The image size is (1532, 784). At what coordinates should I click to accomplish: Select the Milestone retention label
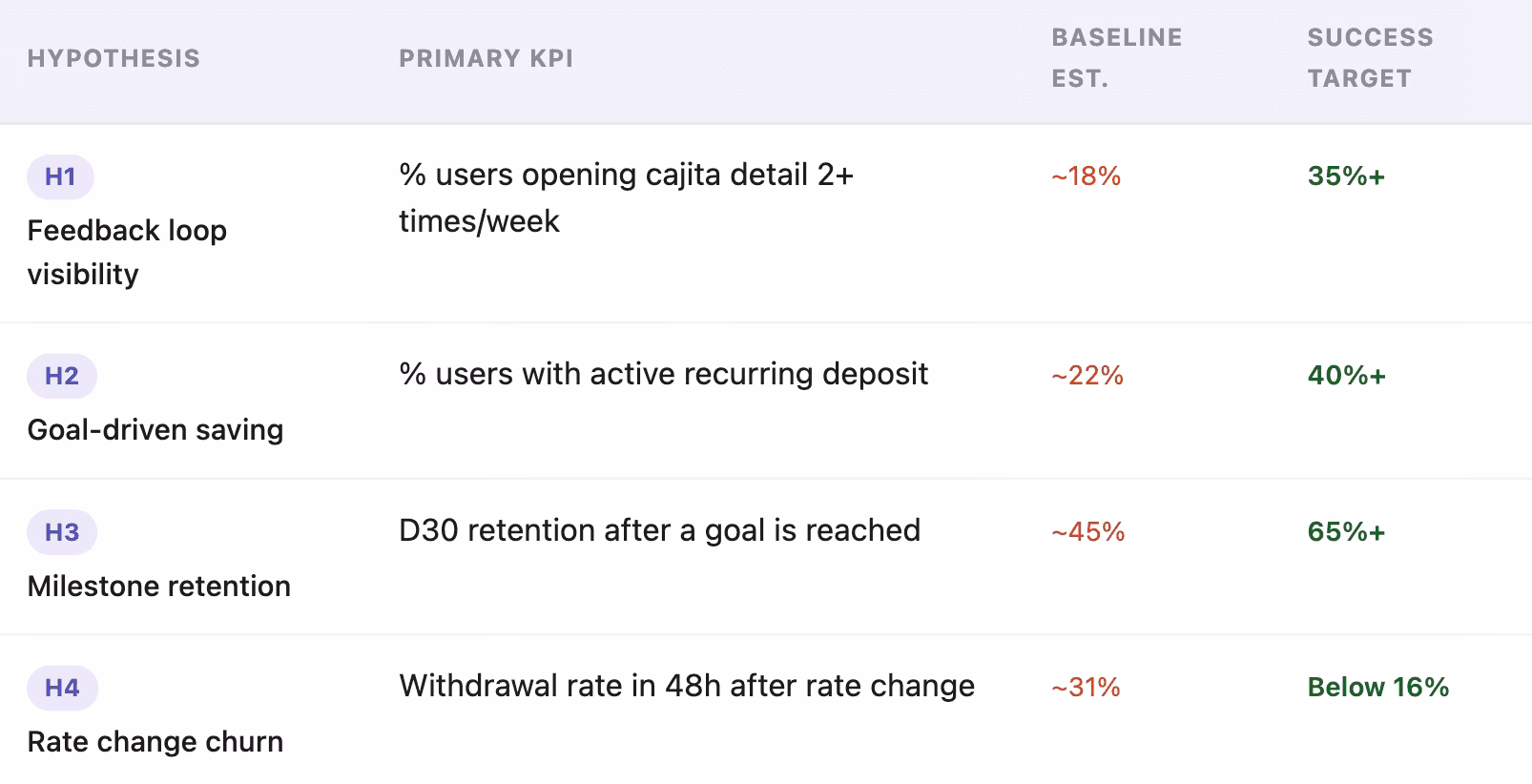159,586
